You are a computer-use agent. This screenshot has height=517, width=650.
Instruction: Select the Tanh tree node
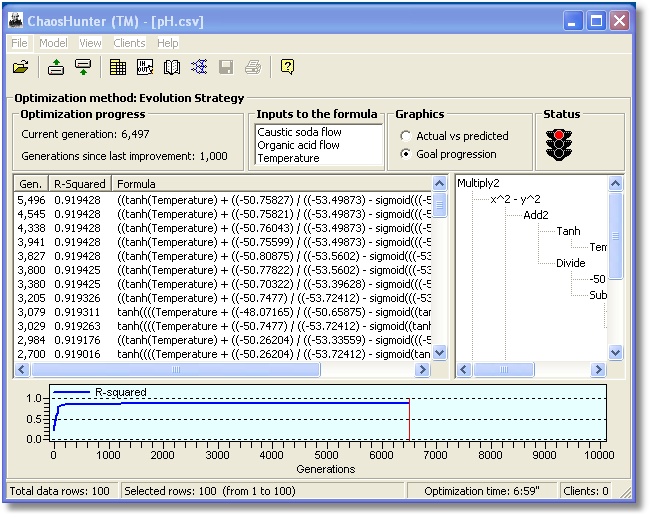pyautogui.click(x=568, y=231)
